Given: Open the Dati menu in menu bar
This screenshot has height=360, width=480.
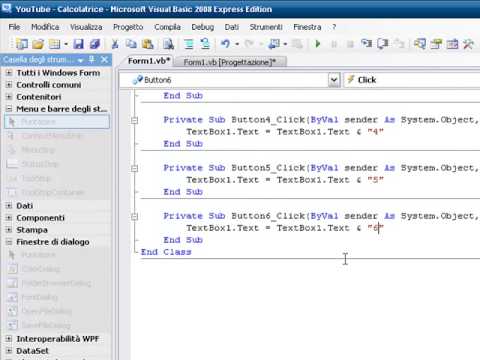Looking at the screenshot, I should tap(232, 27).
